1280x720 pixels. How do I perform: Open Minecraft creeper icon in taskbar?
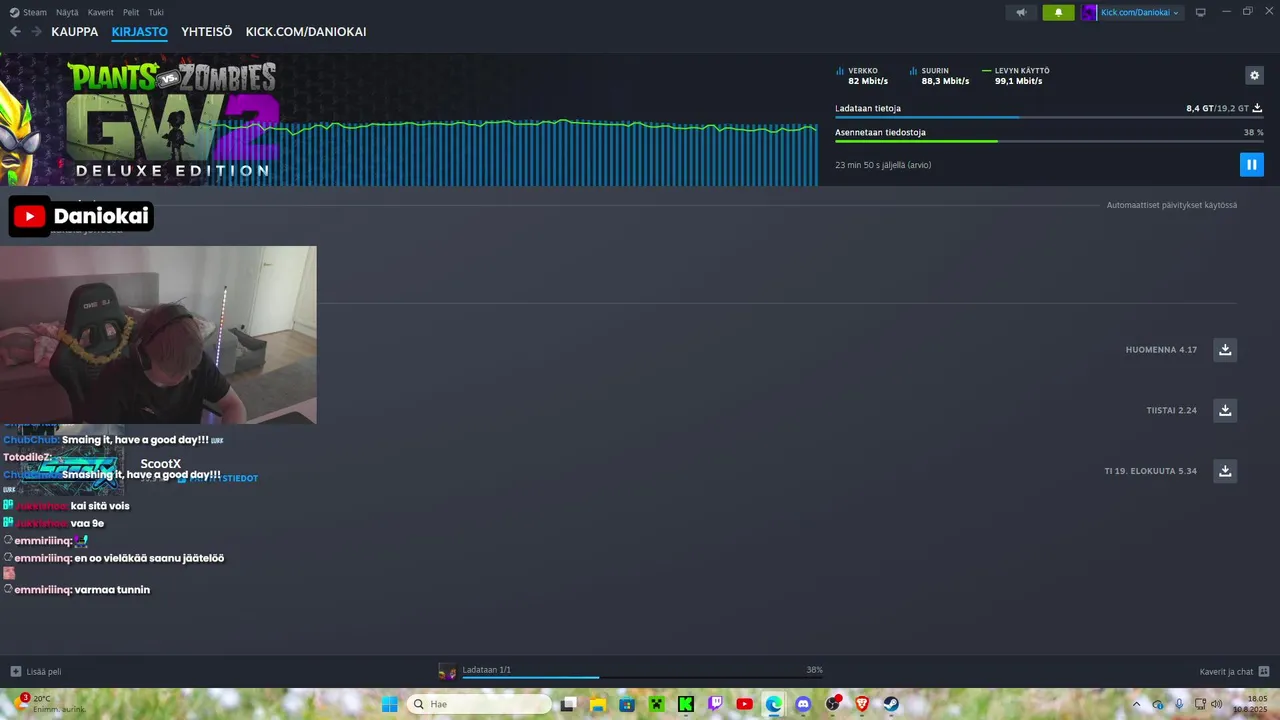656,704
